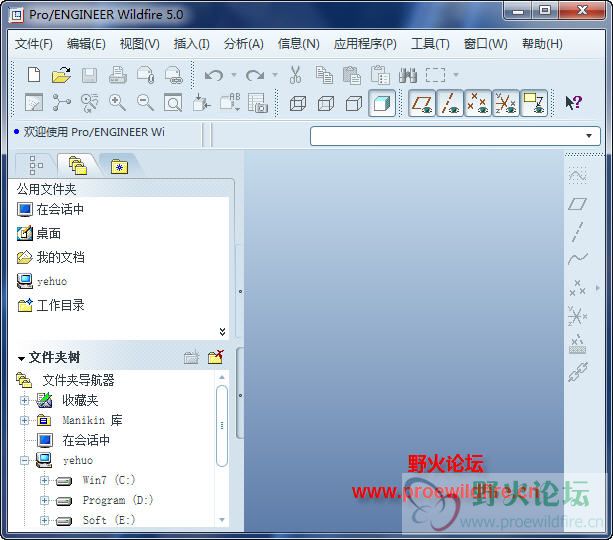
Task: Click the Zoom Out magnifier
Action: pyautogui.click(x=145, y=103)
